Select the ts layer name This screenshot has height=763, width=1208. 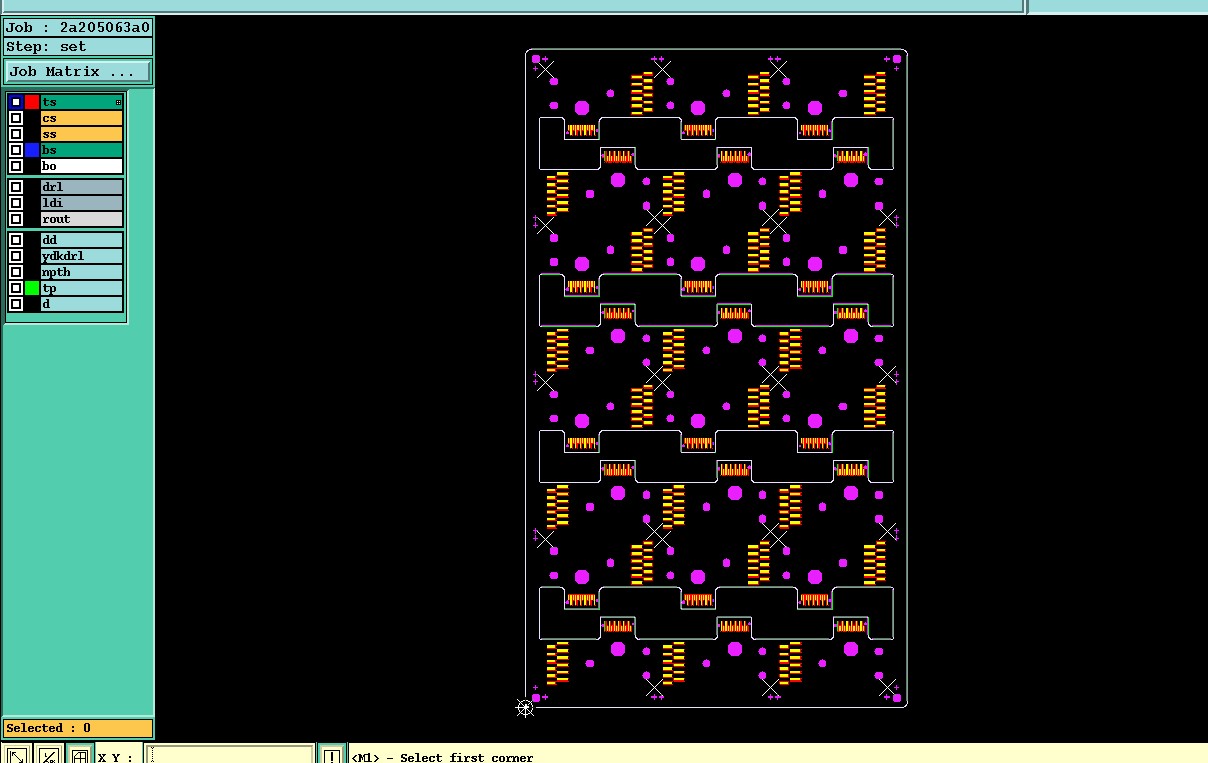coord(82,102)
